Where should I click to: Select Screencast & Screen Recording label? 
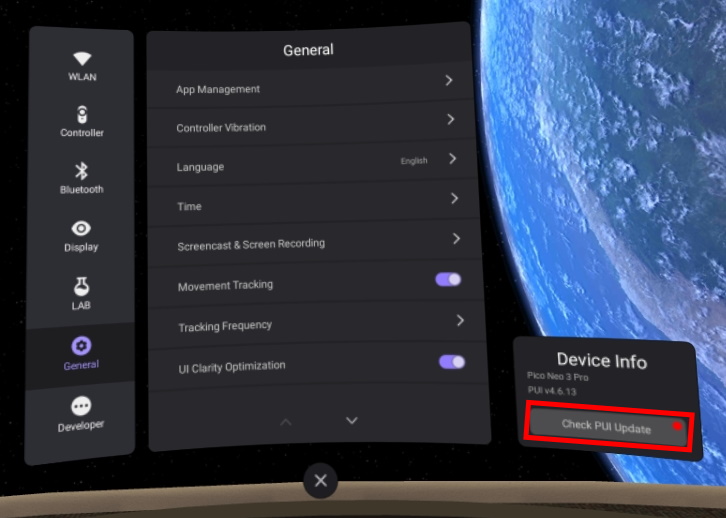click(251, 244)
